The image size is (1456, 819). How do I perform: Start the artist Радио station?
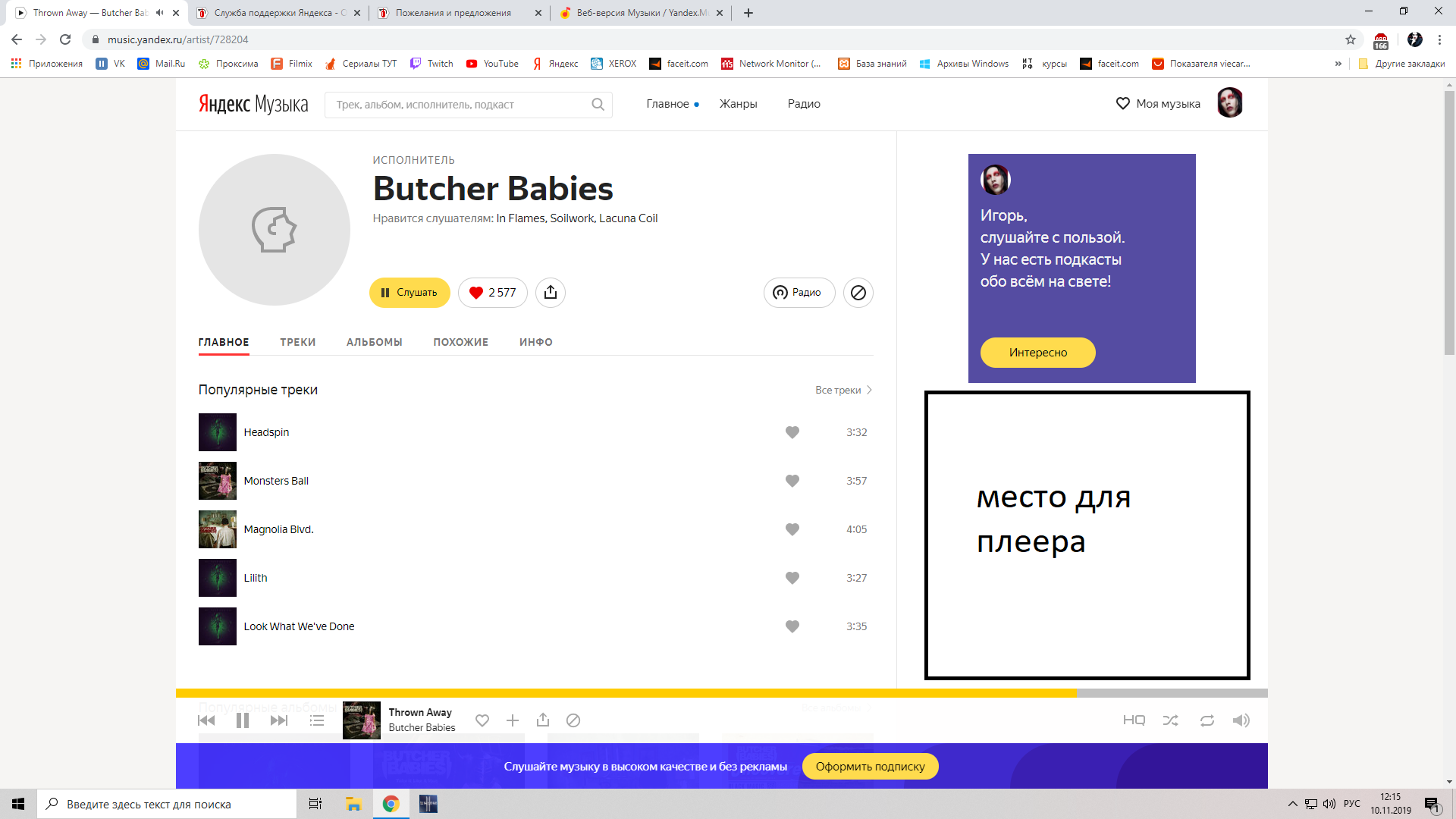click(799, 293)
